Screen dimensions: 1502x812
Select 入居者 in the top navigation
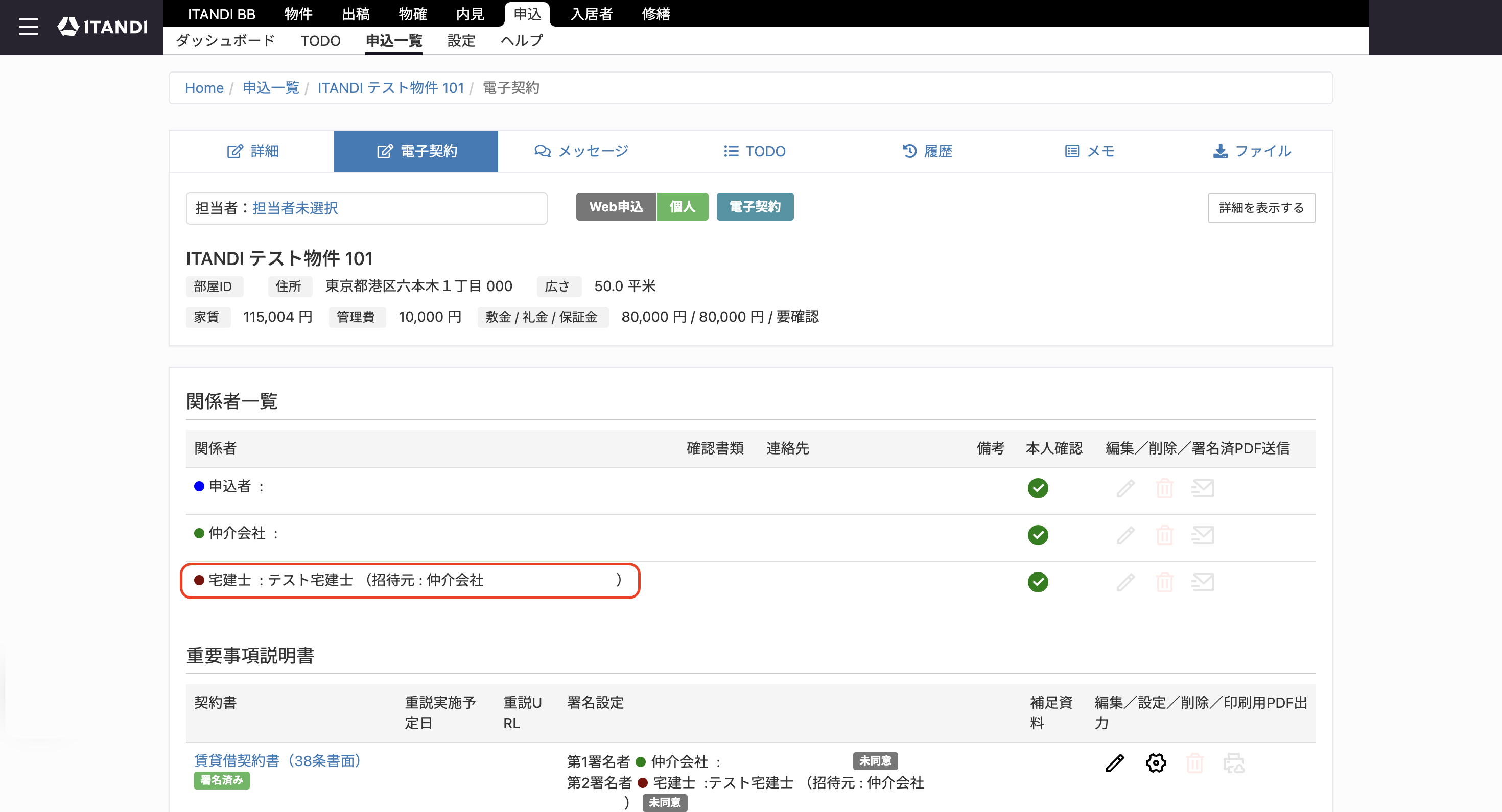591,13
